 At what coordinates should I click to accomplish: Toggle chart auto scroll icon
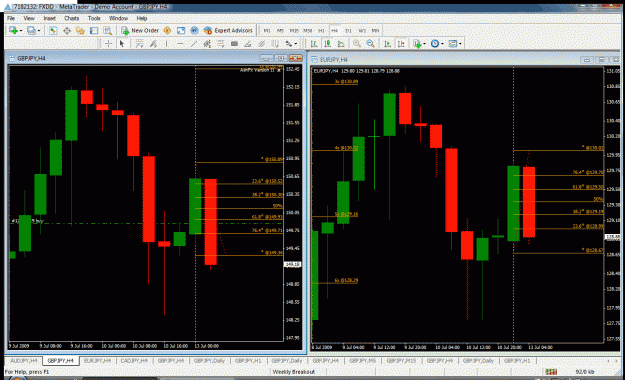pos(387,43)
